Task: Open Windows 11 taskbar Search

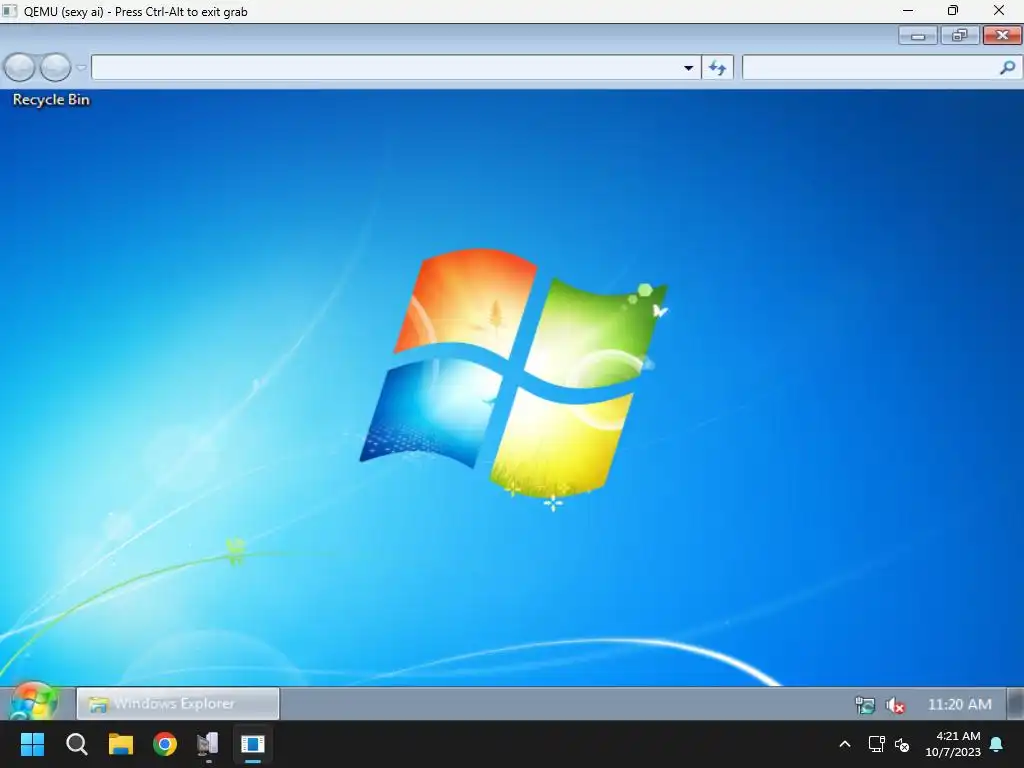Action: point(76,744)
